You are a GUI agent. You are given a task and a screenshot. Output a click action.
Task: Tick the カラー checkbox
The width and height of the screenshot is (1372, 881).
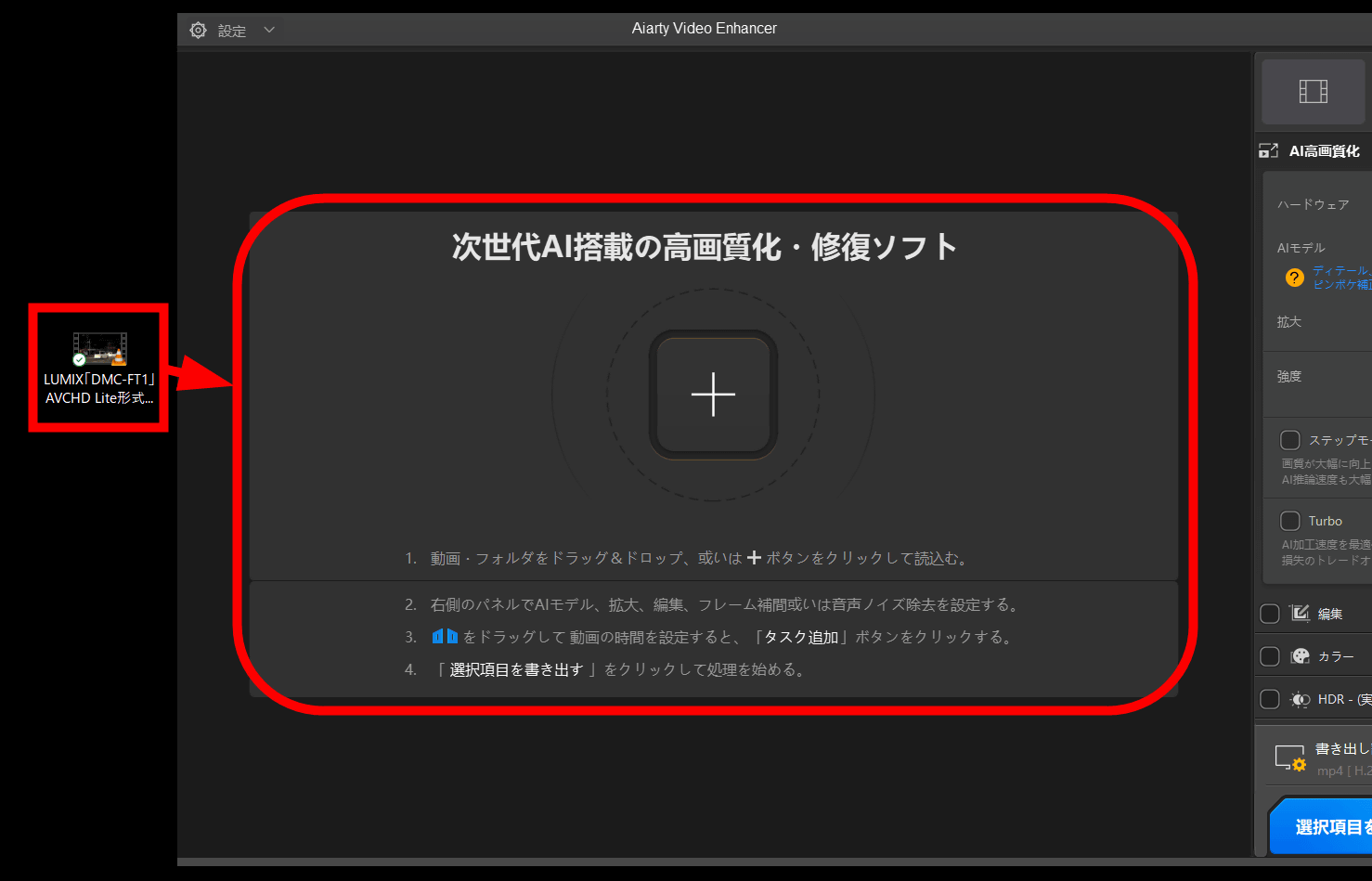1270,656
